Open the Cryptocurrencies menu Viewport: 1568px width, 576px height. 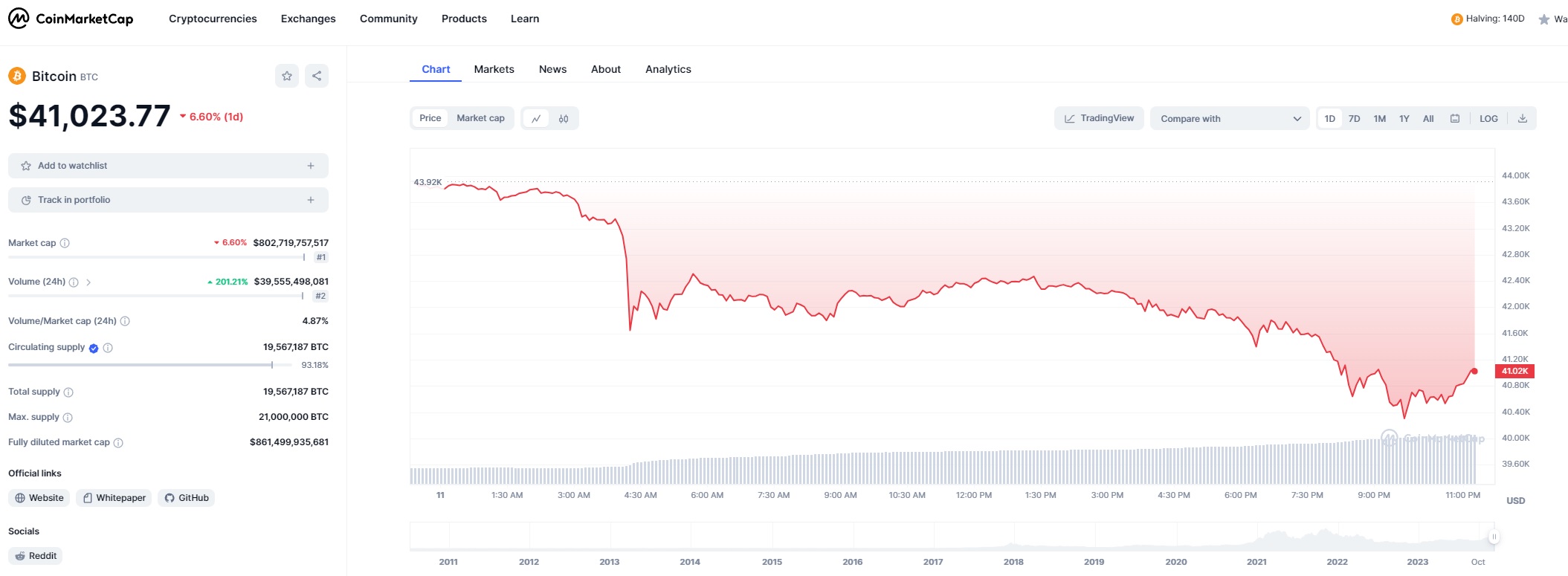point(213,19)
